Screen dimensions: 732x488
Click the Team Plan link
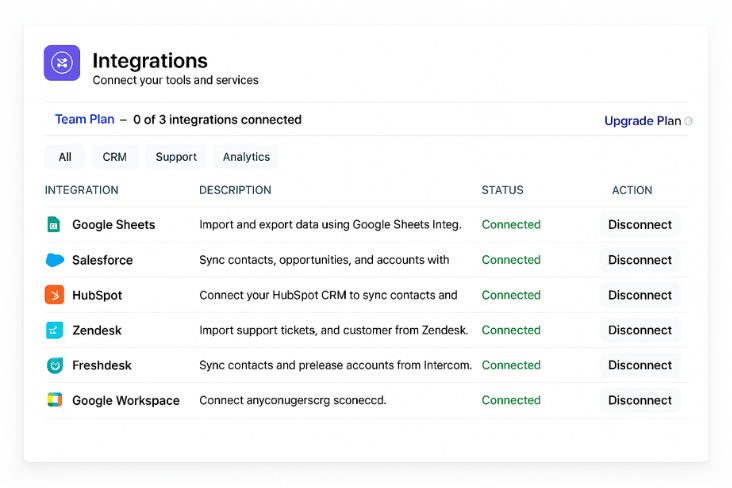click(x=84, y=120)
